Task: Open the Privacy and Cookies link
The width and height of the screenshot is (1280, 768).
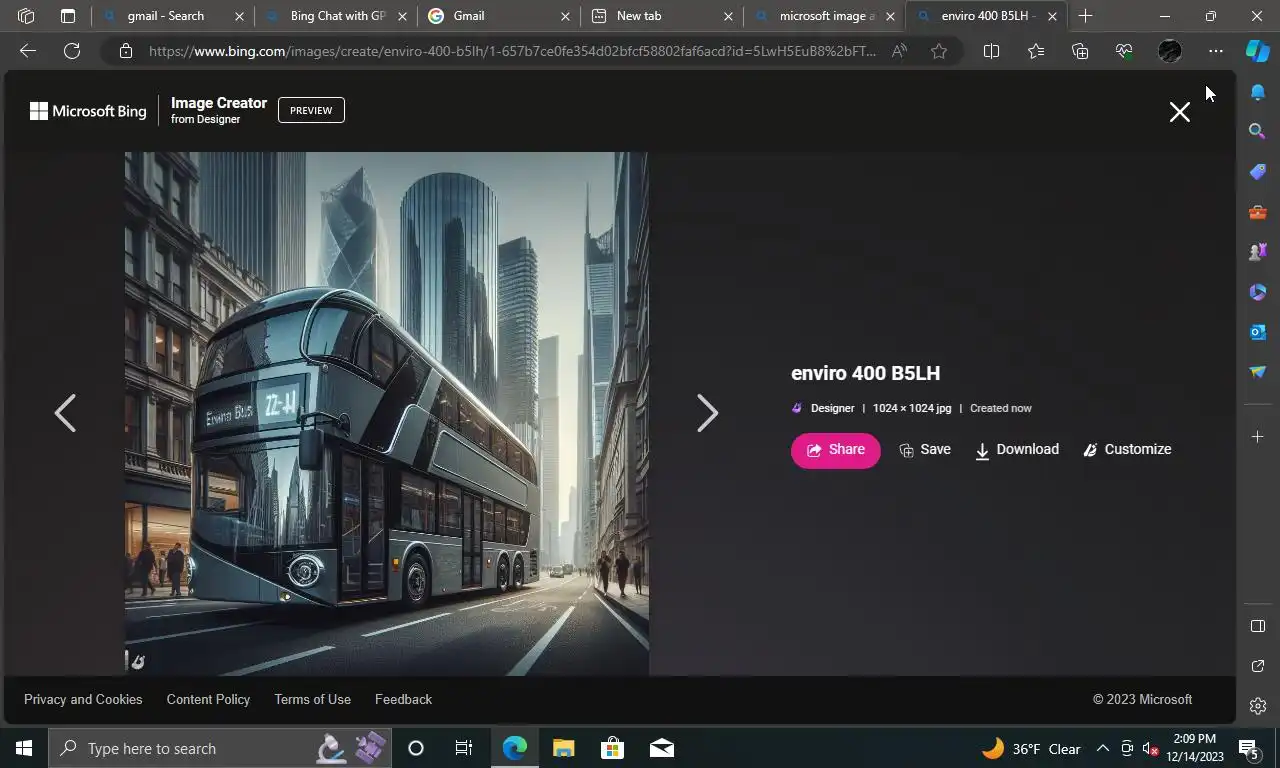Action: tap(83, 699)
